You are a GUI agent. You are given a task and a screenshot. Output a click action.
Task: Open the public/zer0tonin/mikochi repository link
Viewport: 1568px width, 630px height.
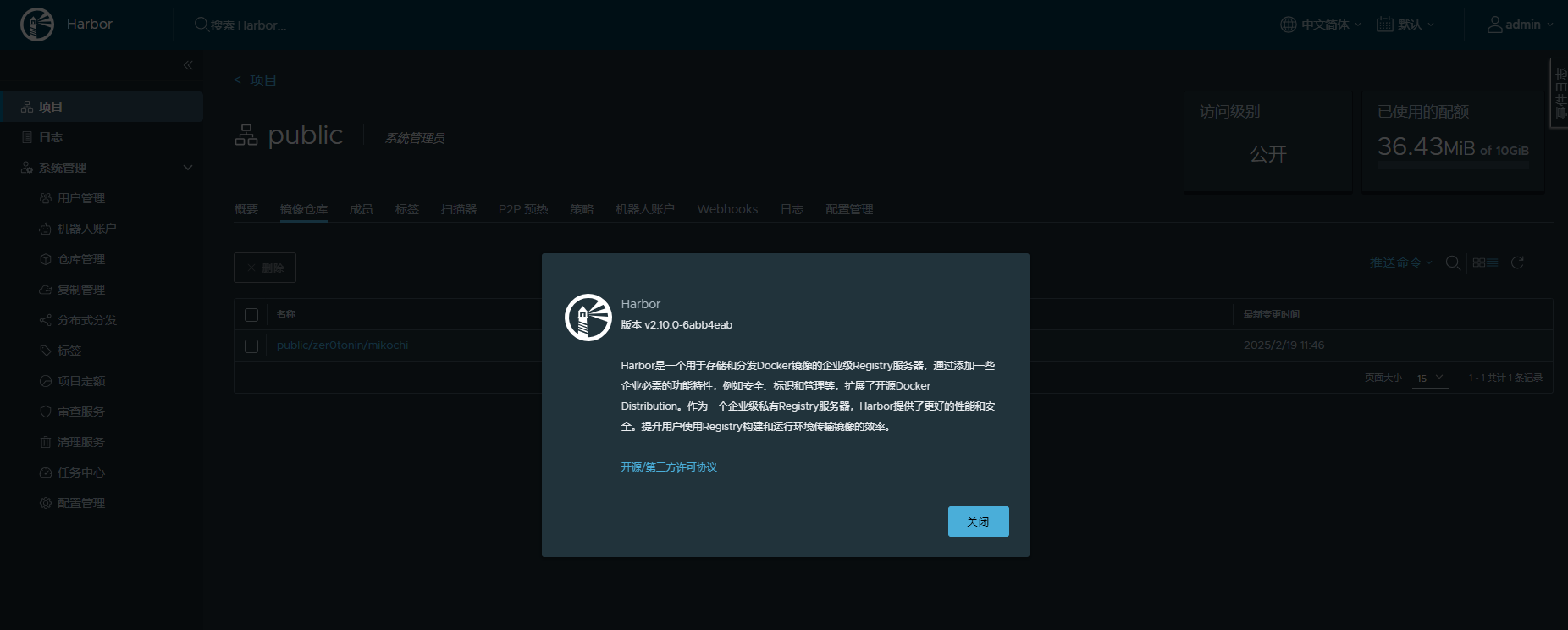coord(343,345)
